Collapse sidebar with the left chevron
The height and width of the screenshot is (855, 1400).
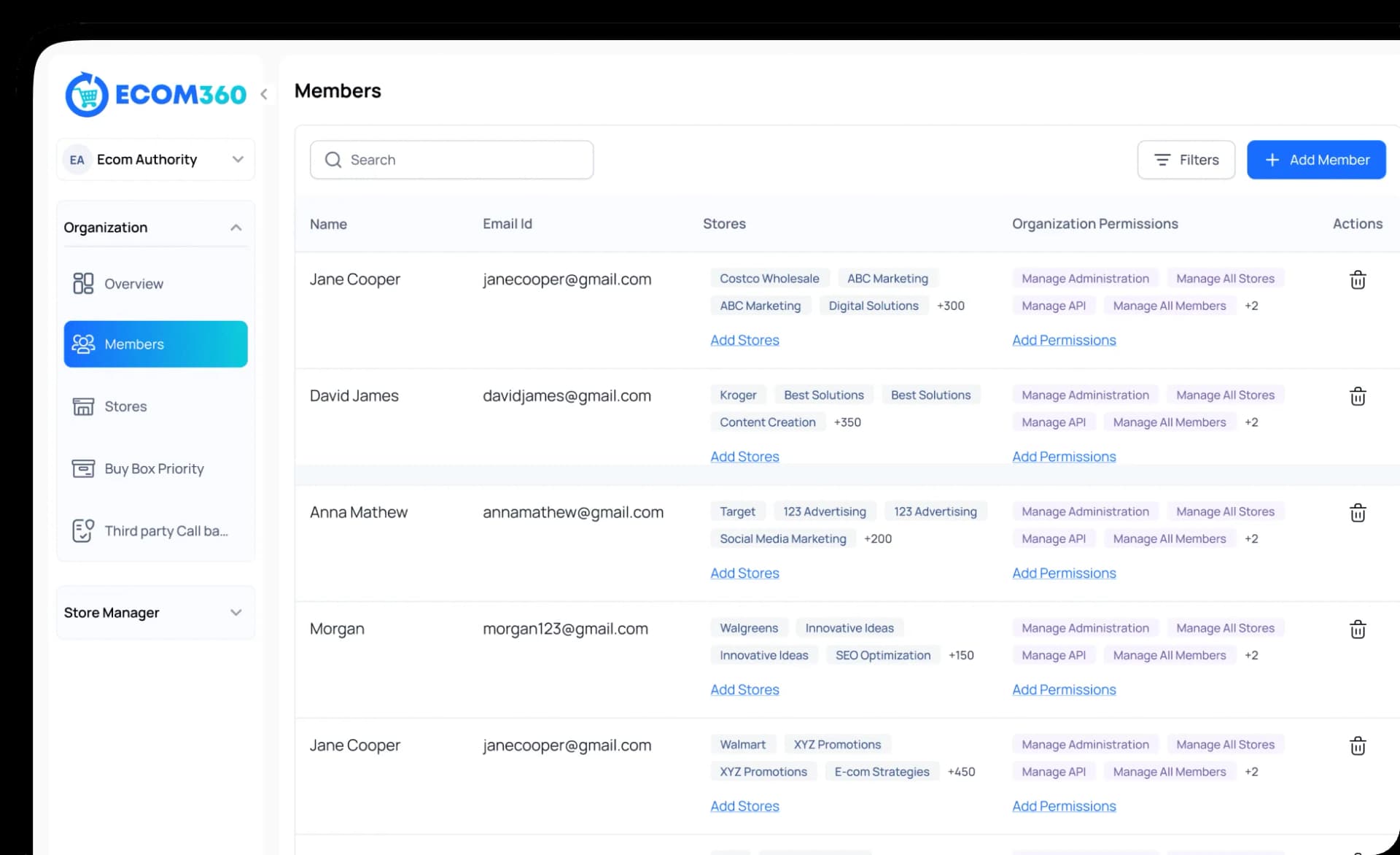click(264, 94)
